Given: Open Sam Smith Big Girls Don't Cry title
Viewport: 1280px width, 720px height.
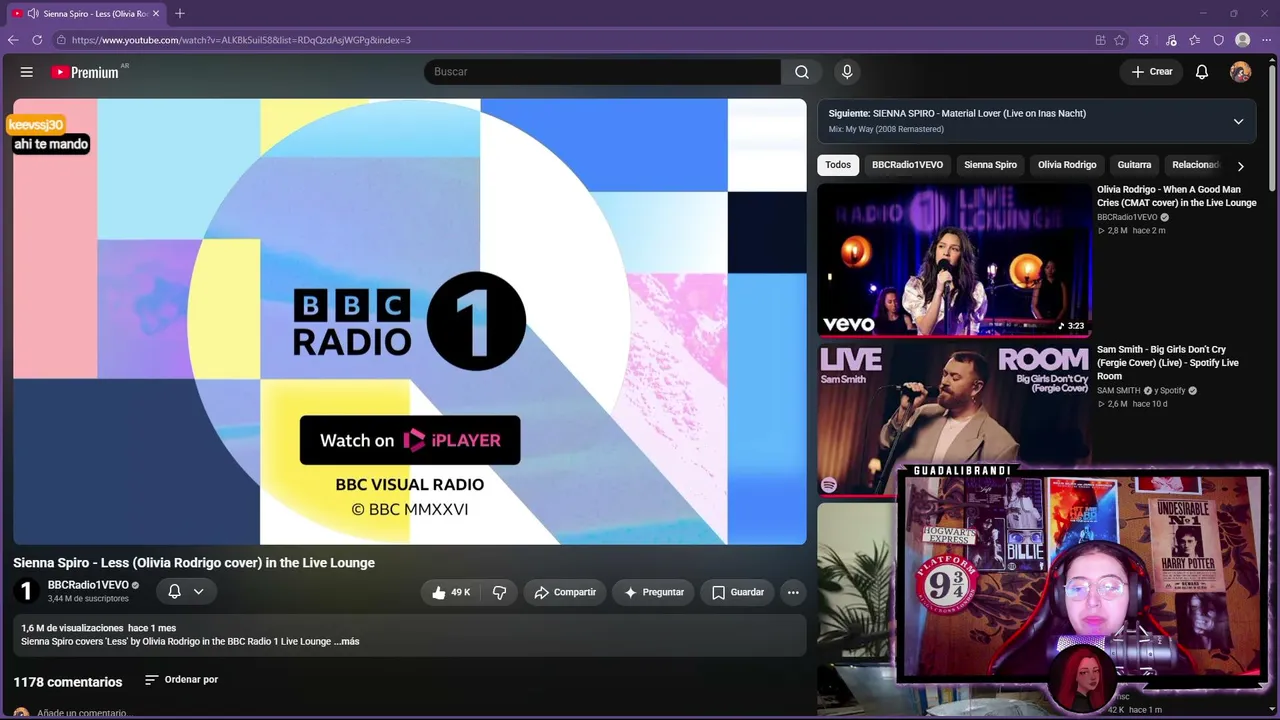Looking at the screenshot, I should (1168, 363).
